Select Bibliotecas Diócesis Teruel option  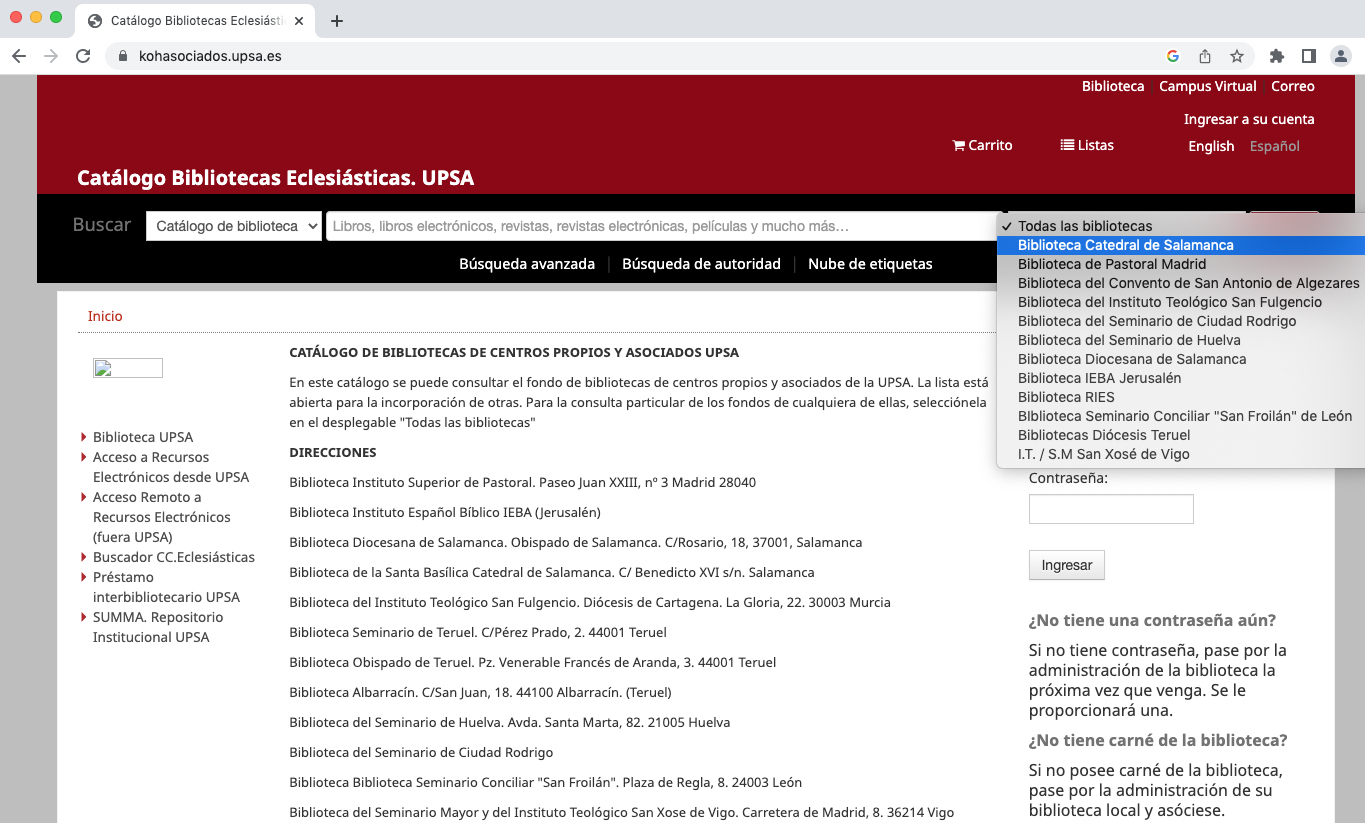click(1104, 435)
